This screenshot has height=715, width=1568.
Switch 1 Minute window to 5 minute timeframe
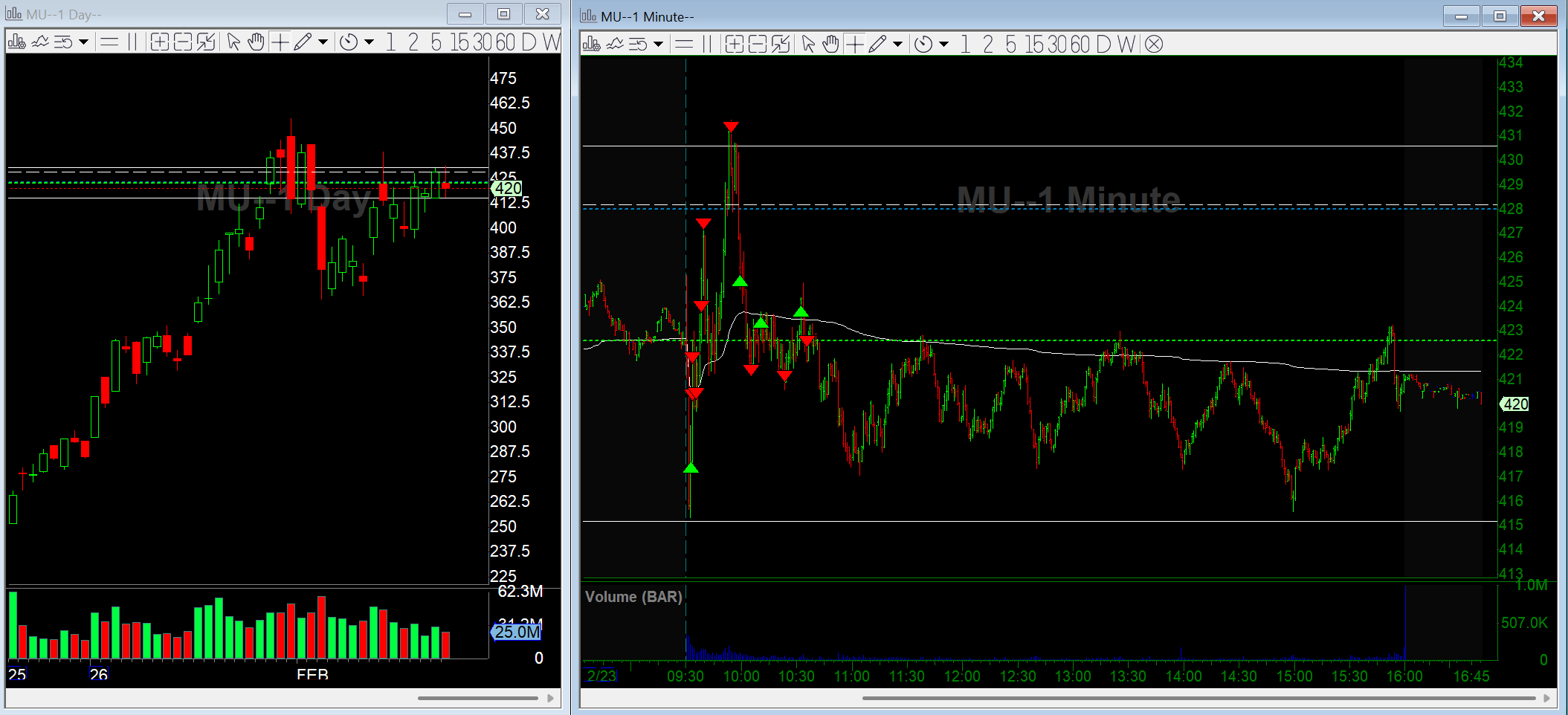1011,44
